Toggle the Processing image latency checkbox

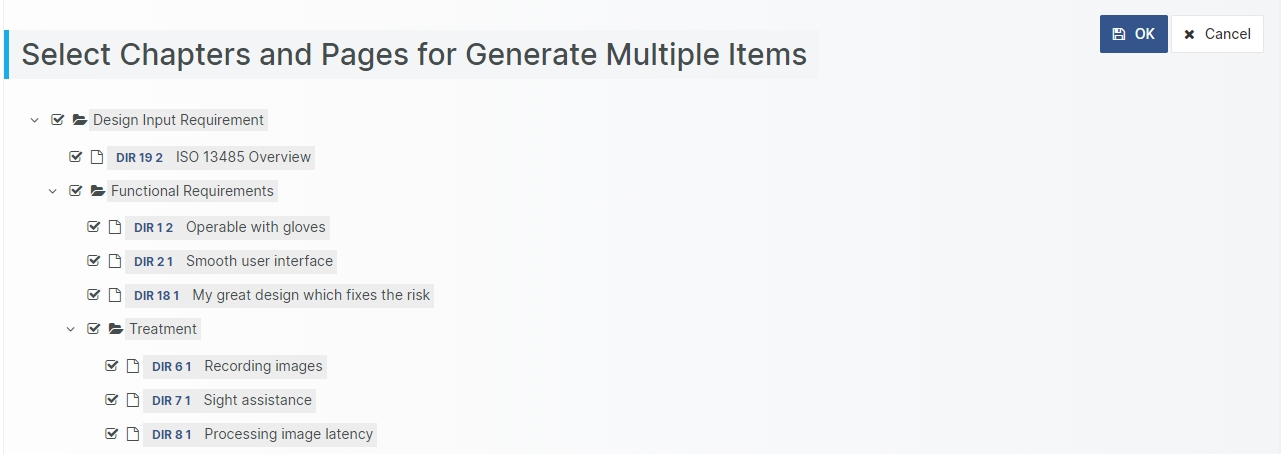(x=112, y=434)
